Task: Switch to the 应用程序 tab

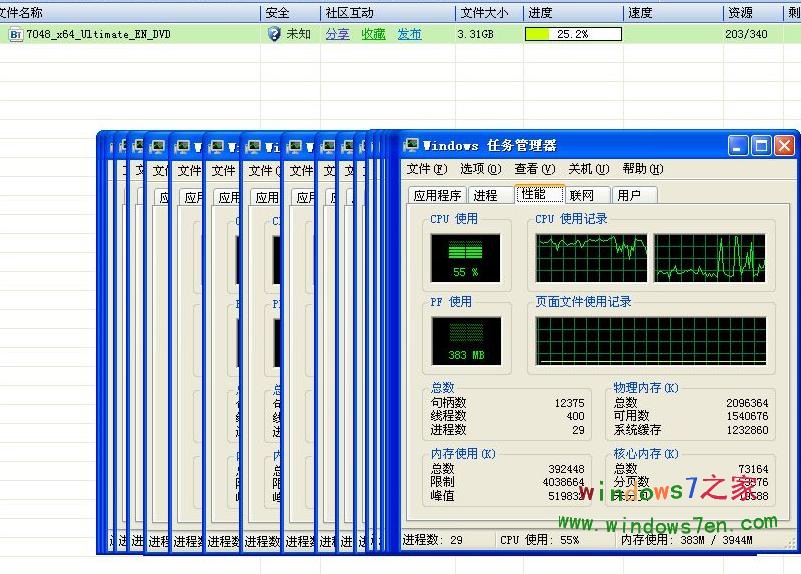Action: [438, 195]
